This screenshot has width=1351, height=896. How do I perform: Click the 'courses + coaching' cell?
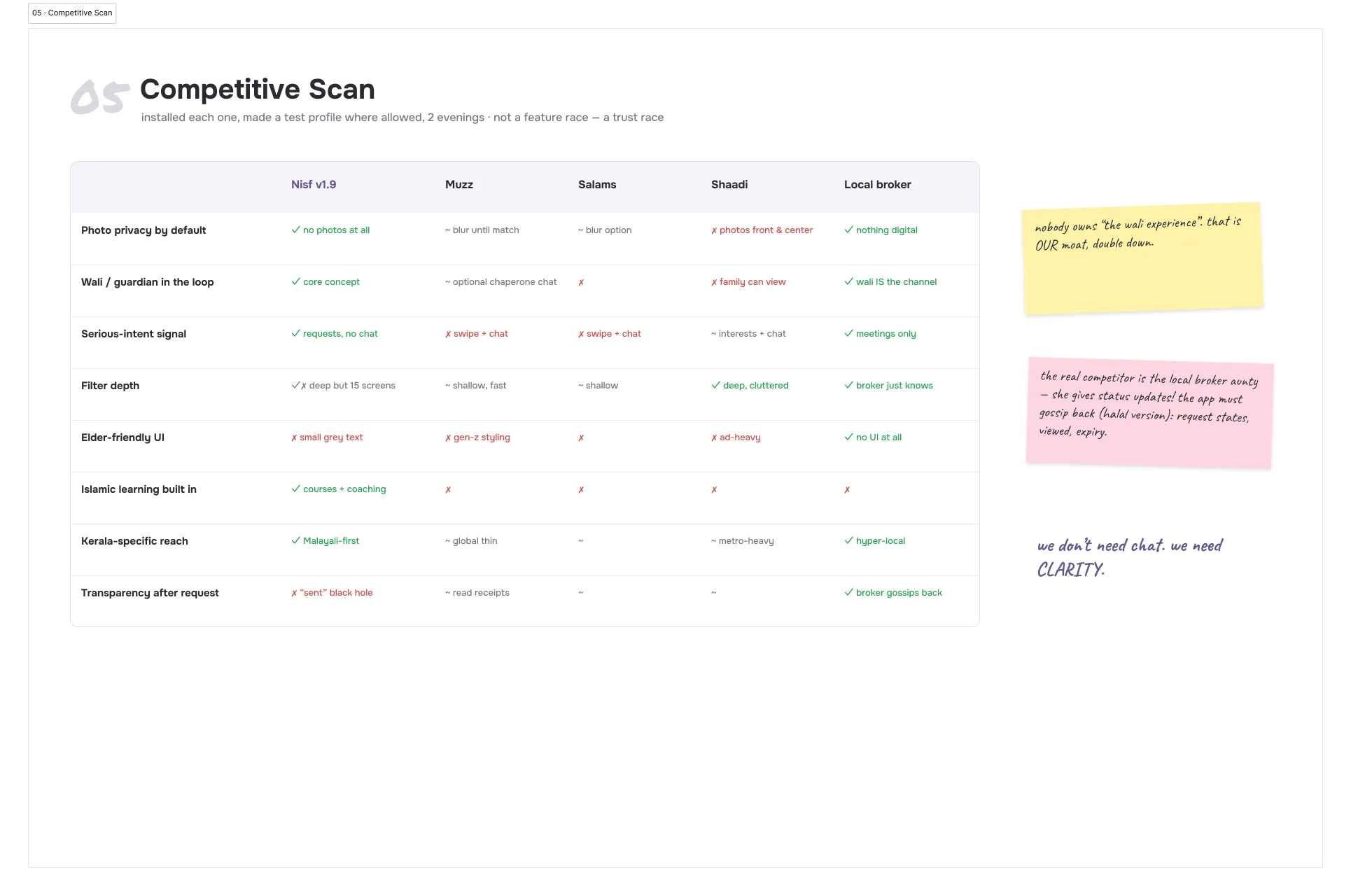click(x=339, y=489)
